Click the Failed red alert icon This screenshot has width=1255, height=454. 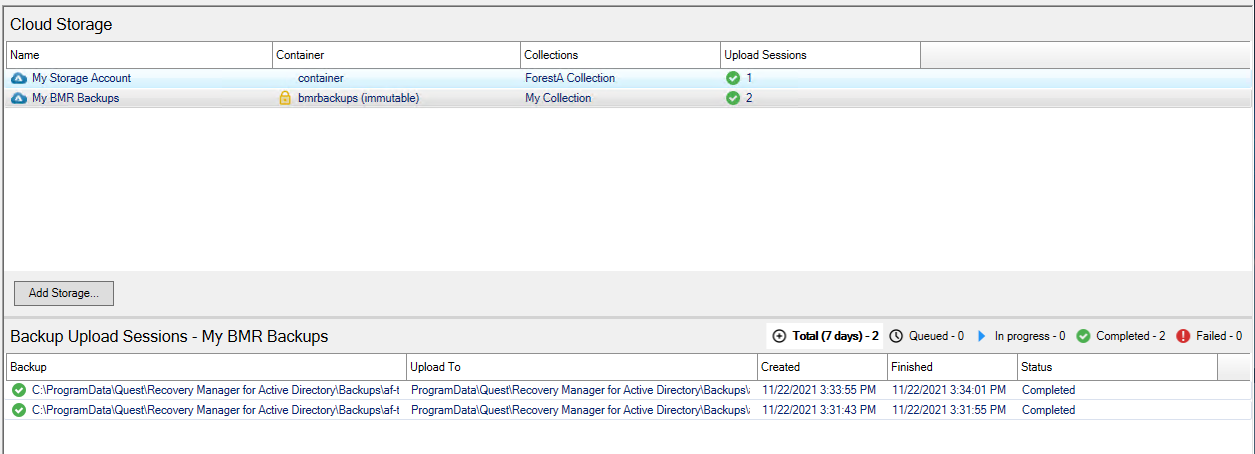point(1183,337)
